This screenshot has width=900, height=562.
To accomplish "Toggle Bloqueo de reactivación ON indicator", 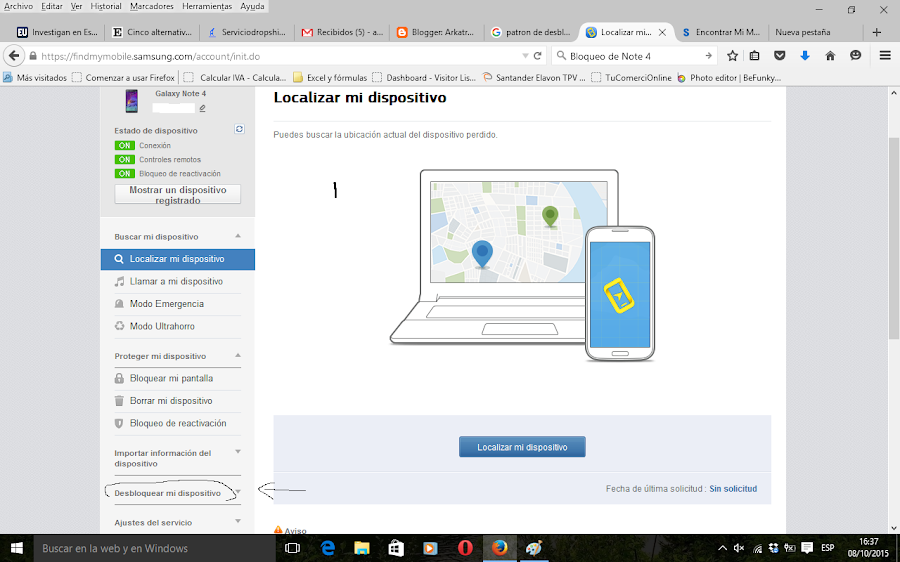I will [125, 173].
